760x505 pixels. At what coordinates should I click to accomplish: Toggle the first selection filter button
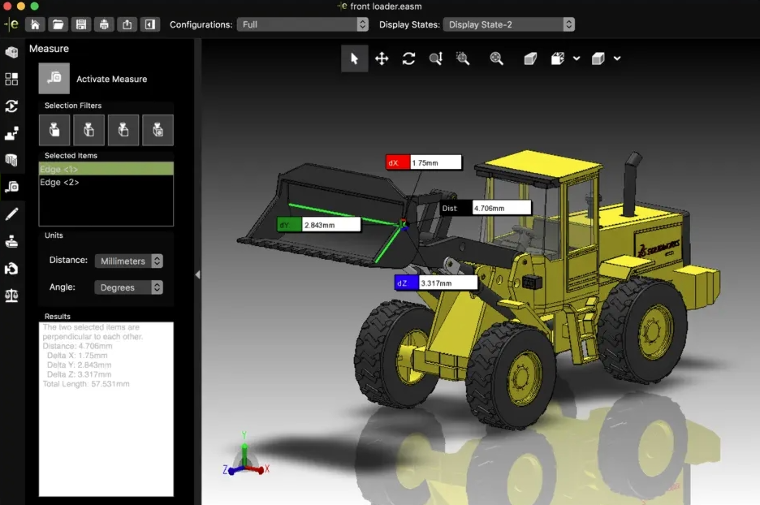(x=54, y=130)
